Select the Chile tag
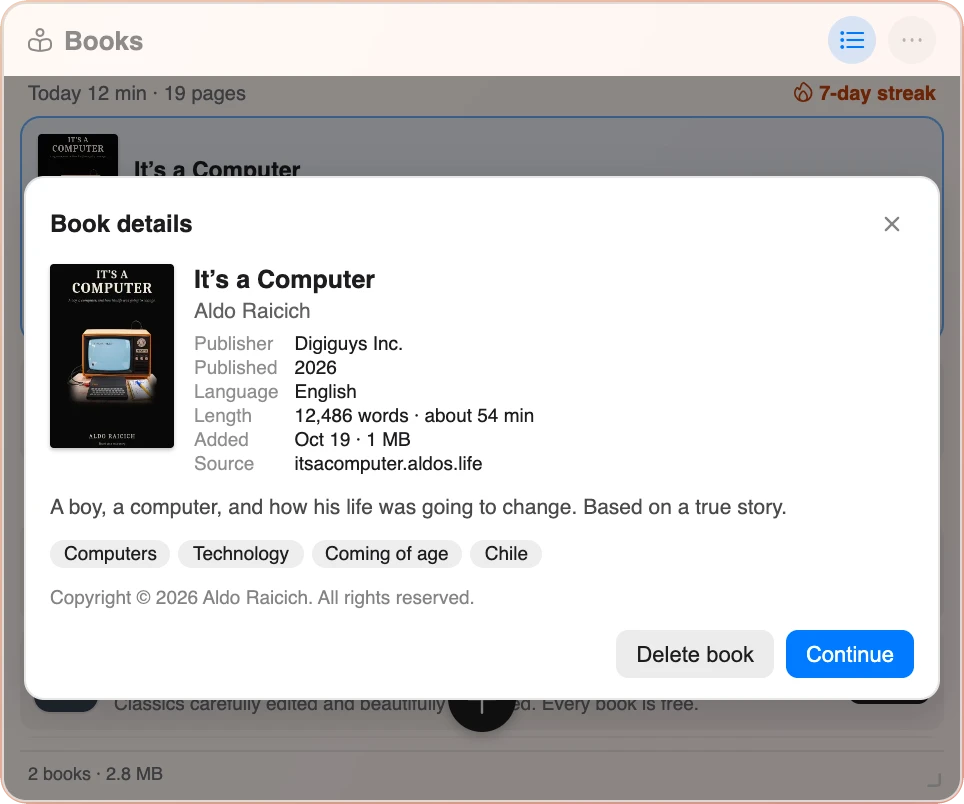964x804 pixels. pos(505,554)
